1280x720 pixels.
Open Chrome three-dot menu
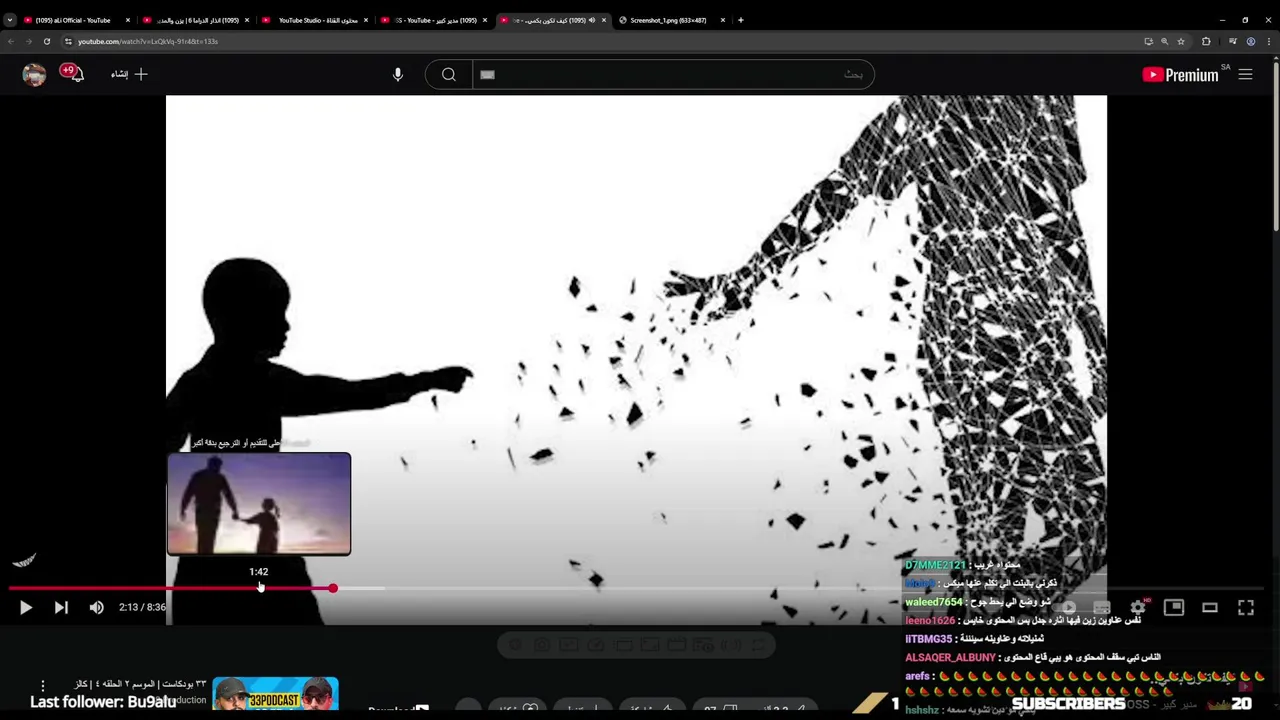coord(1269,41)
